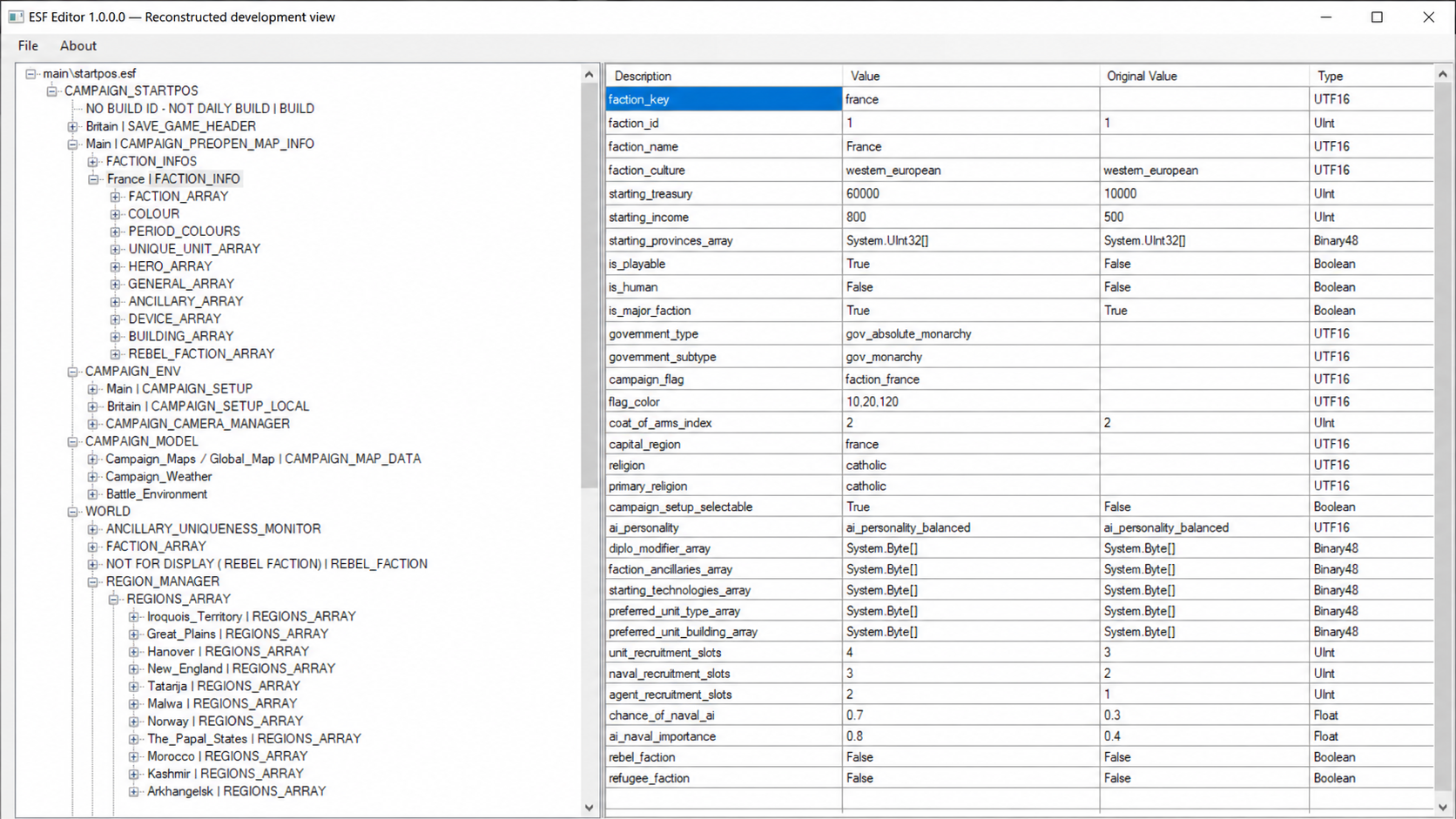Collapse the WORLD node

pos(73,512)
